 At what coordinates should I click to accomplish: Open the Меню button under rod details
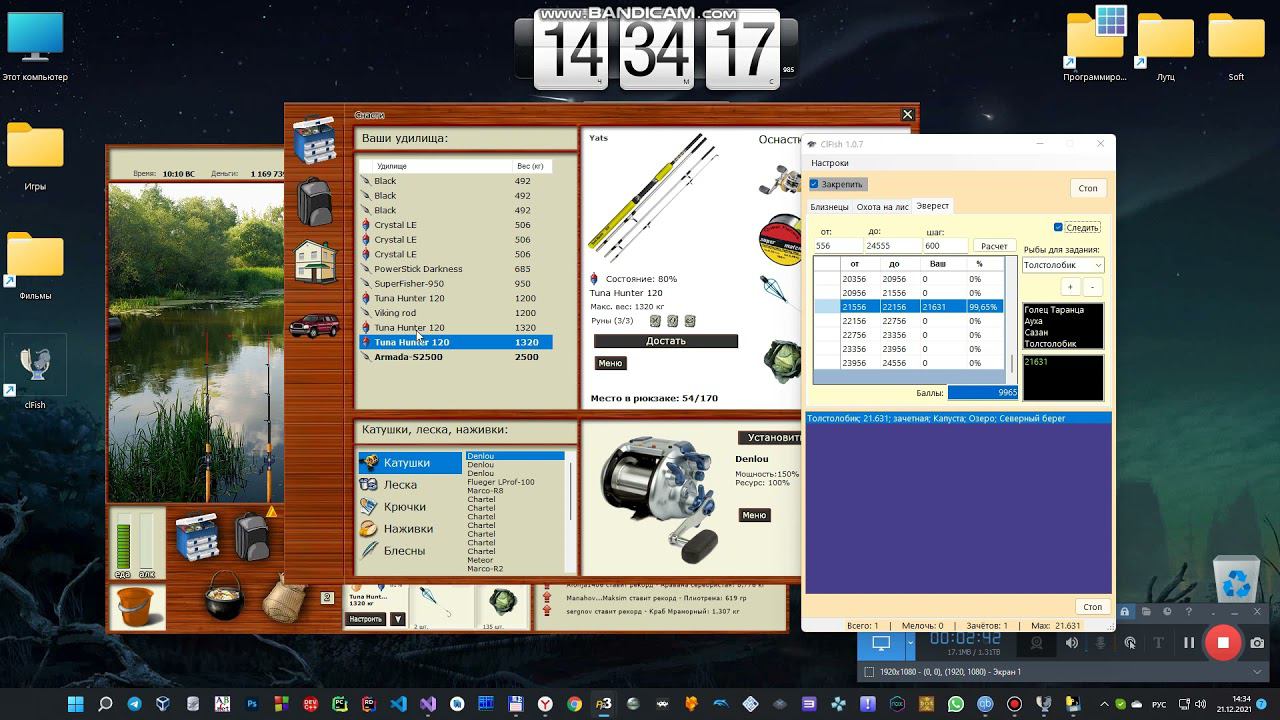[x=610, y=363]
